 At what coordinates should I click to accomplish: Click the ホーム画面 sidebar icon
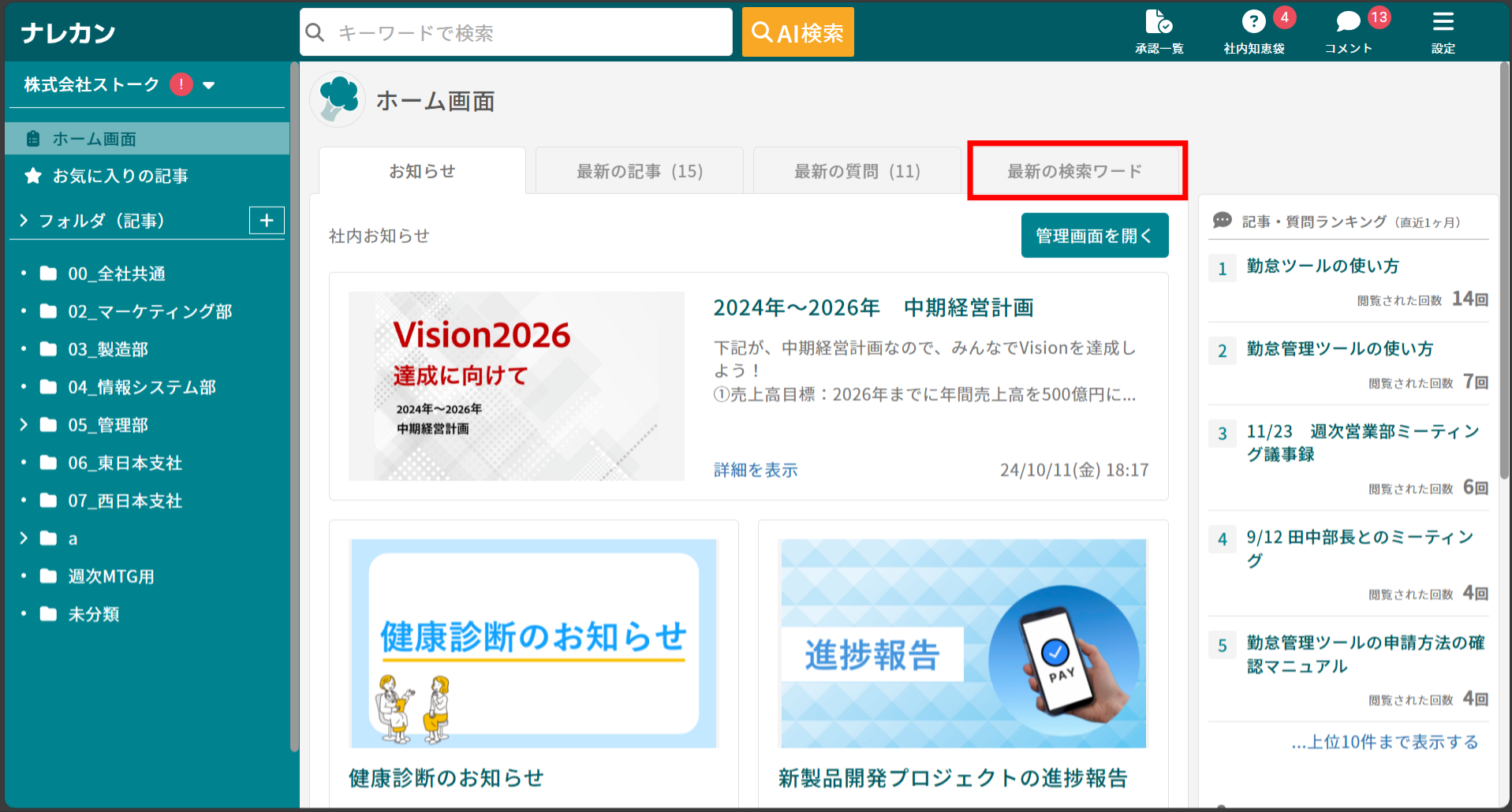(32, 138)
